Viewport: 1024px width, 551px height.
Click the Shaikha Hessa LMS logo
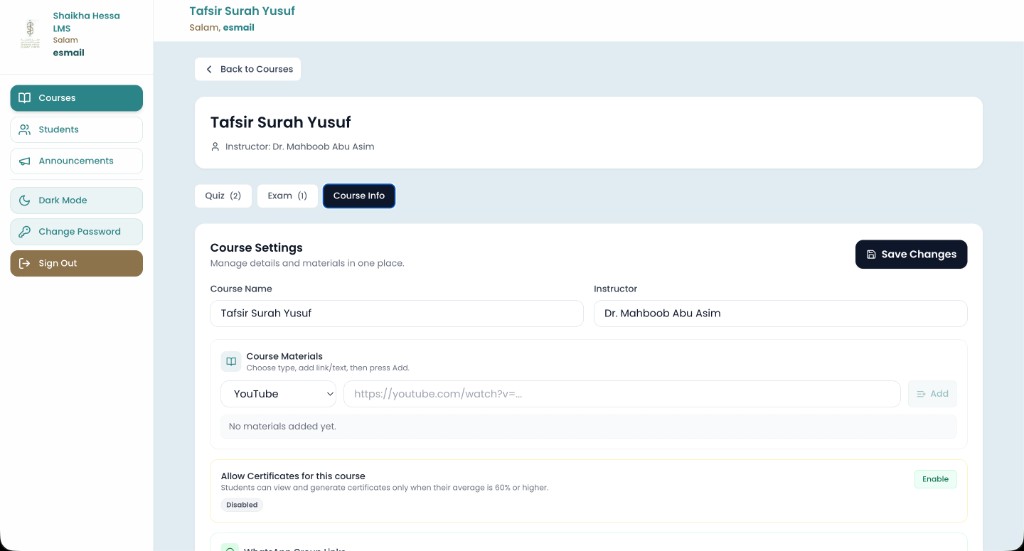tap(30, 34)
